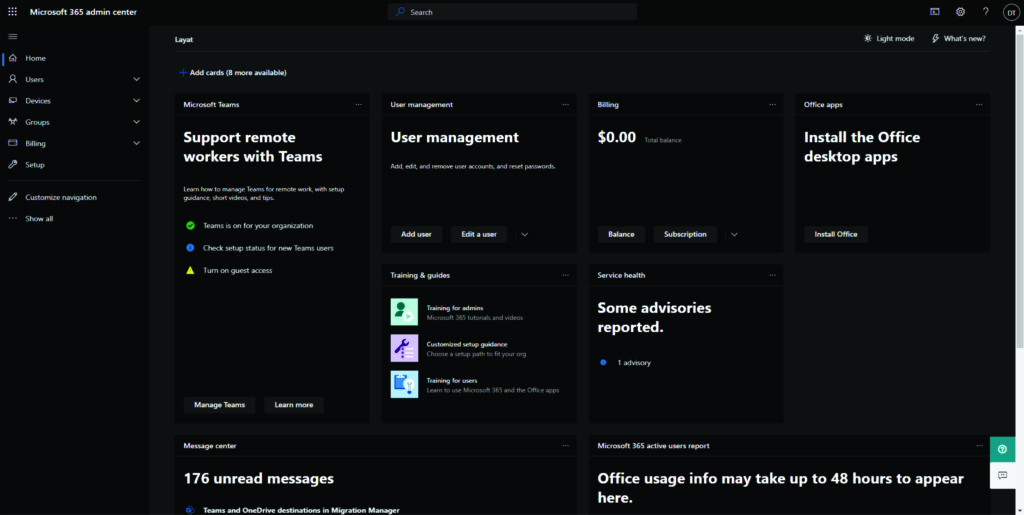Open the chevron next to Edit a user

[x=524, y=234]
